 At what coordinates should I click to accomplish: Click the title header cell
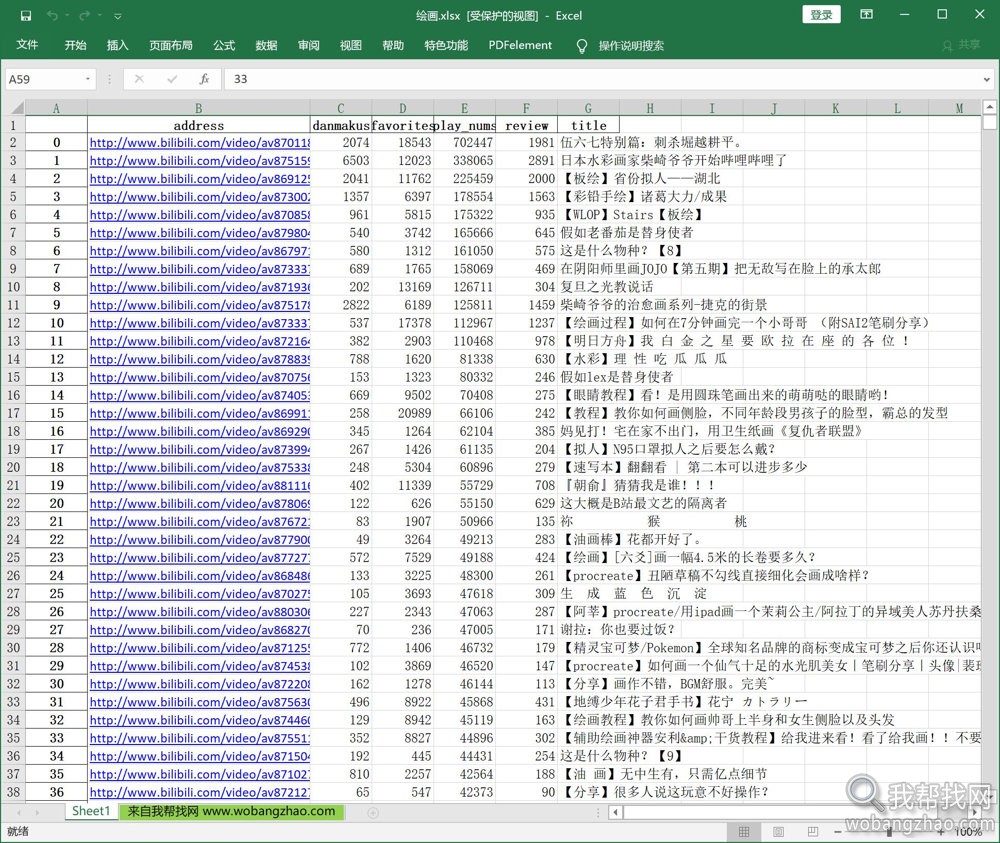point(589,126)
